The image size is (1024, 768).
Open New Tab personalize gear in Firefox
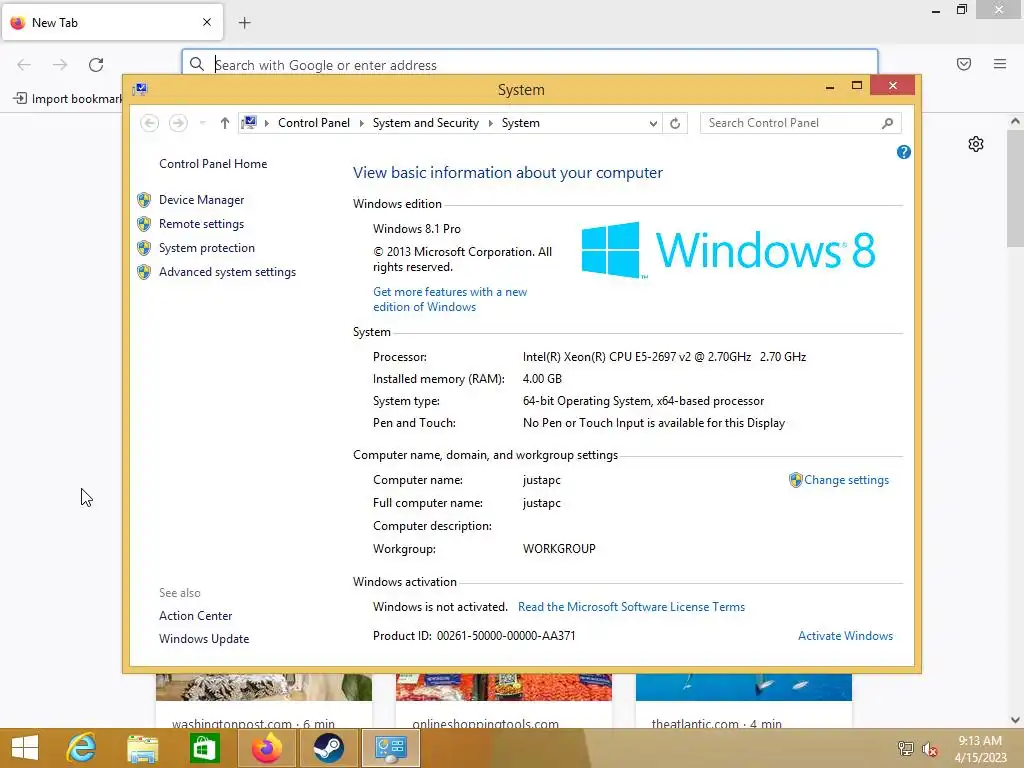tap(976, 144)
